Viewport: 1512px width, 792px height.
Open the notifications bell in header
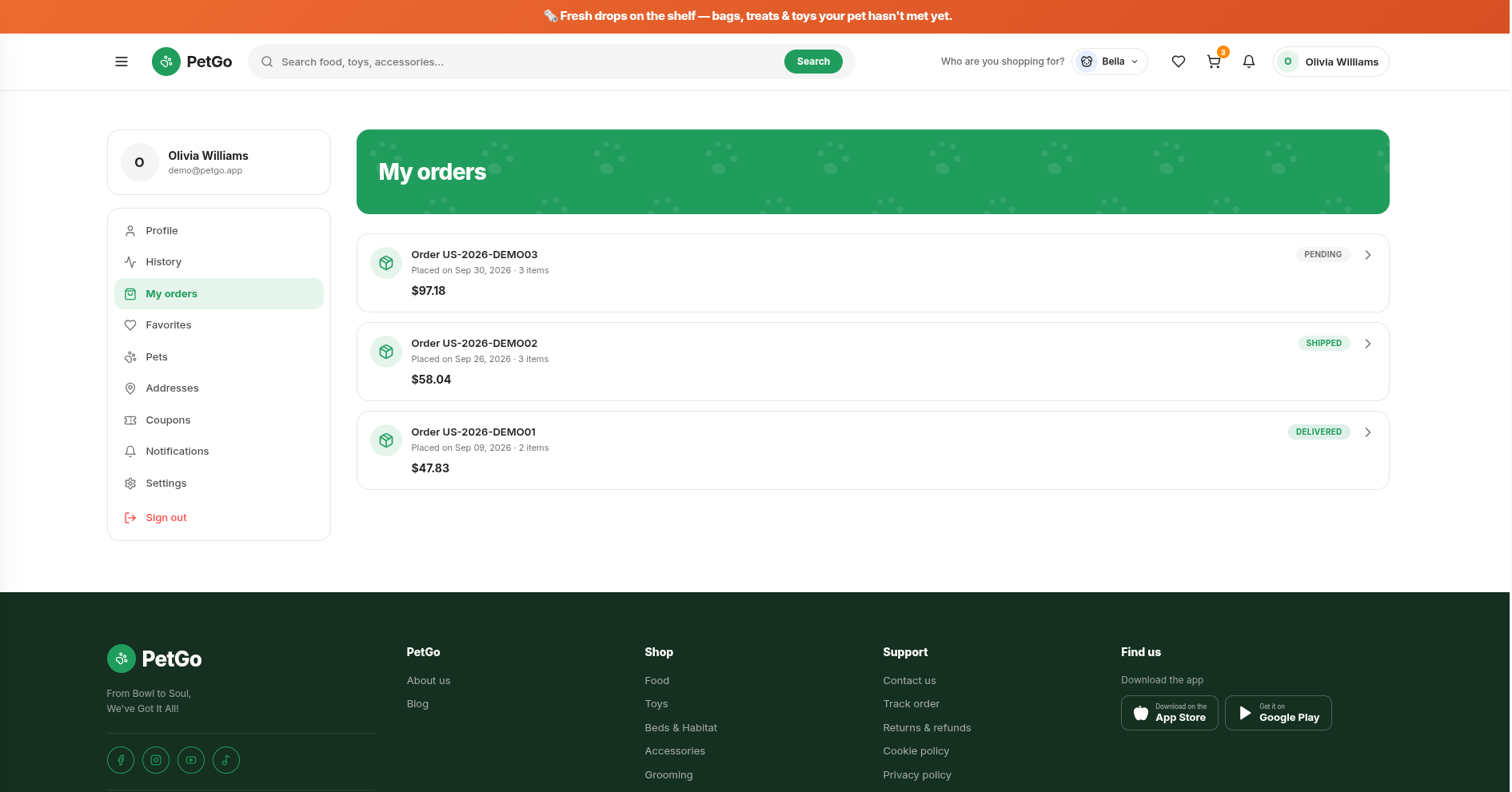1249,62
